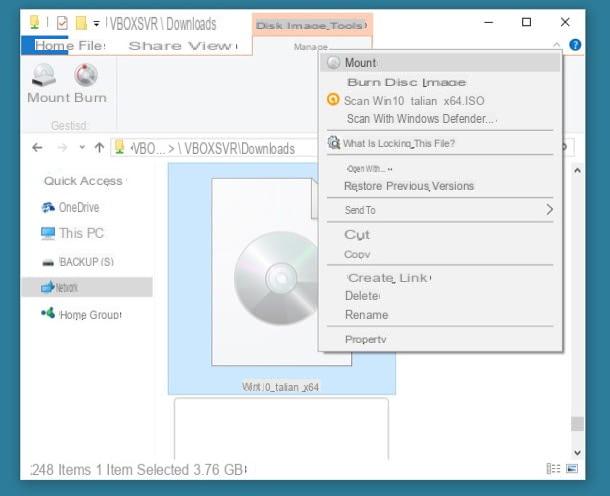This screenshot has width=610, height=496.
Task: Choose Delete in the context menu
Action: [x=440, y=296]
